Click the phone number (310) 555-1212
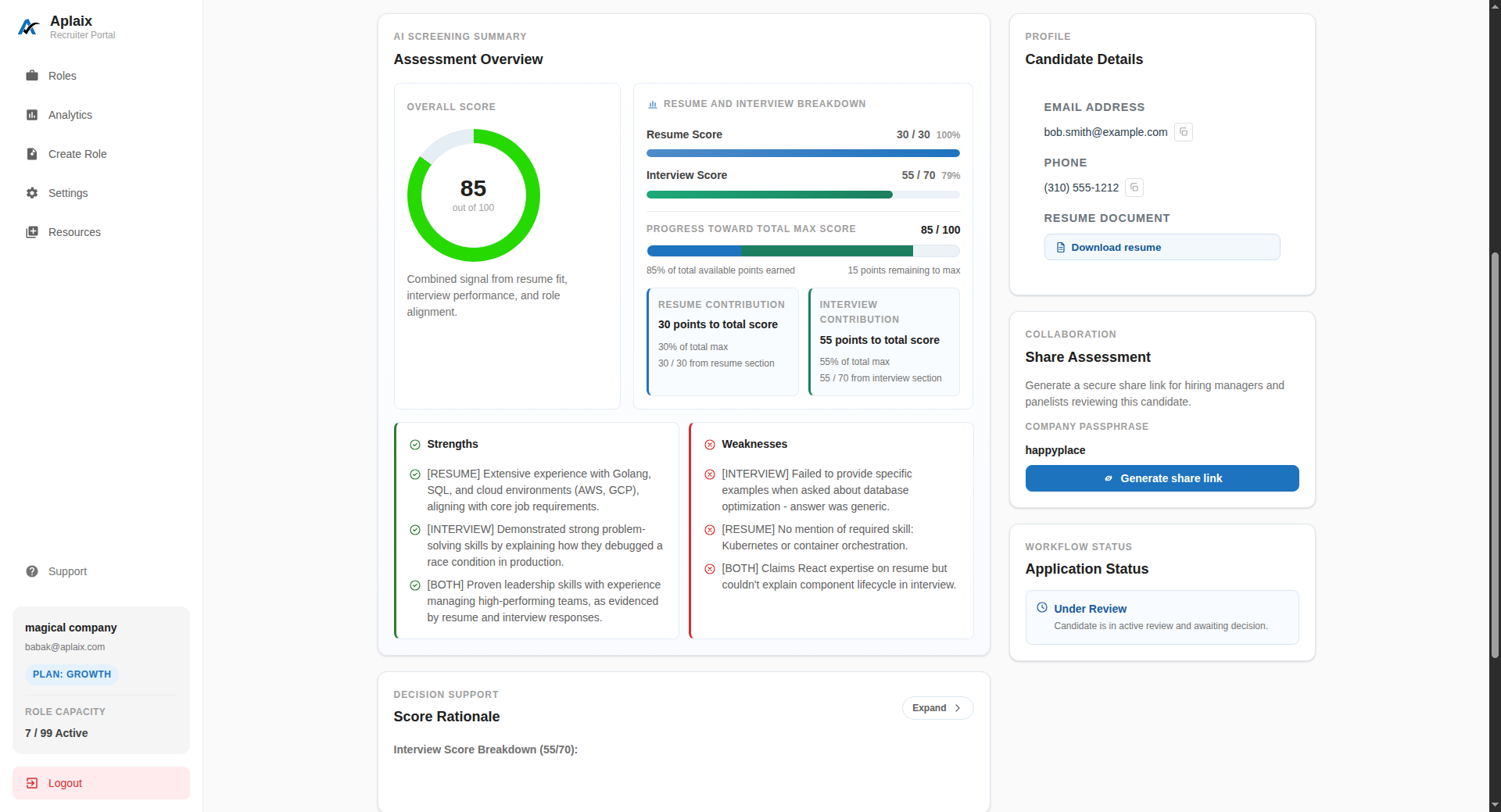This screenshot has width=1501, height=812. 1081,188
